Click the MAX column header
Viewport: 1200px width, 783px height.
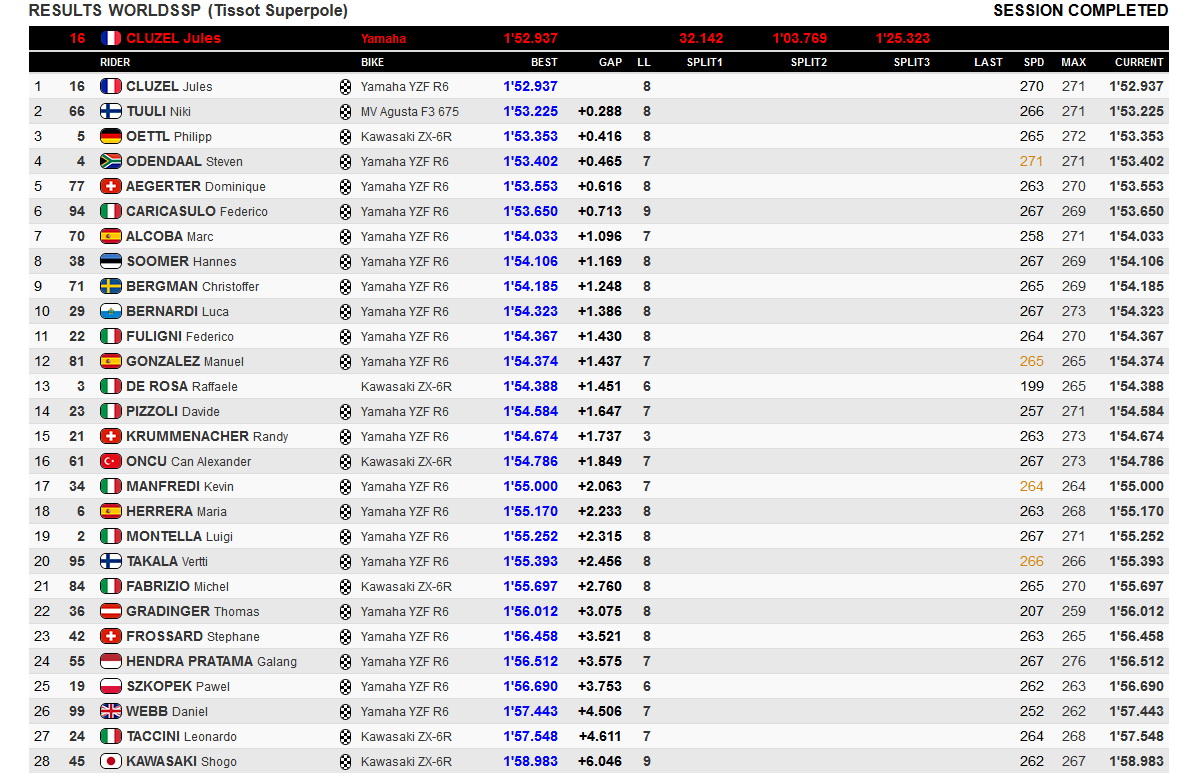1073,62
